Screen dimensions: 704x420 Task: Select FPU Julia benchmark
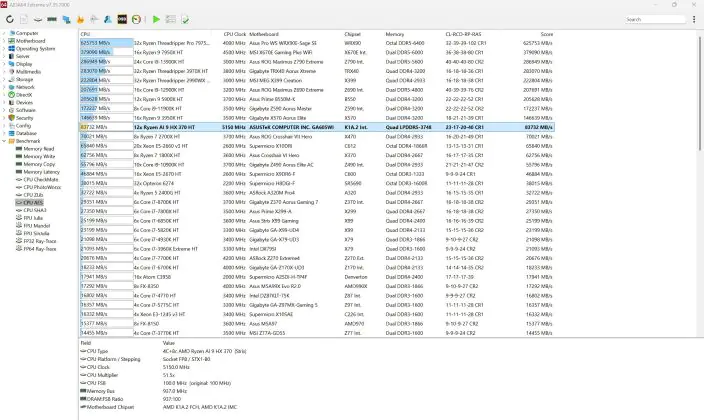(33, 218)
